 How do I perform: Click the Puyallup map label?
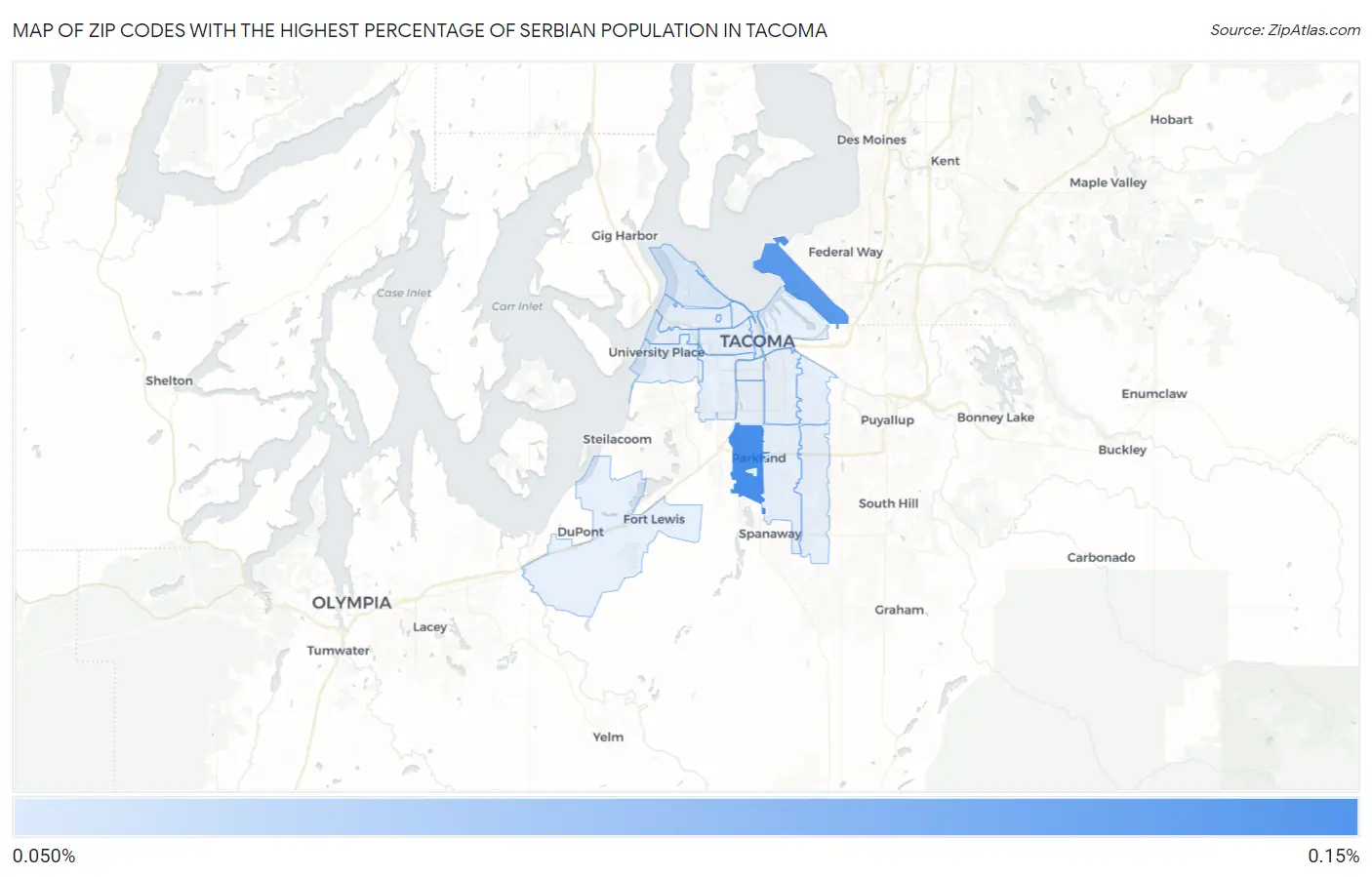click(887, 420)
